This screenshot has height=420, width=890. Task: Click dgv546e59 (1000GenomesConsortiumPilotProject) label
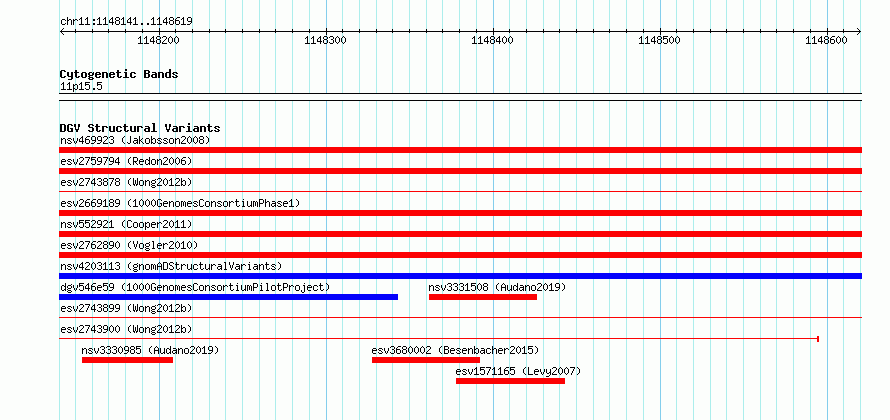click(x=195, y=287)
